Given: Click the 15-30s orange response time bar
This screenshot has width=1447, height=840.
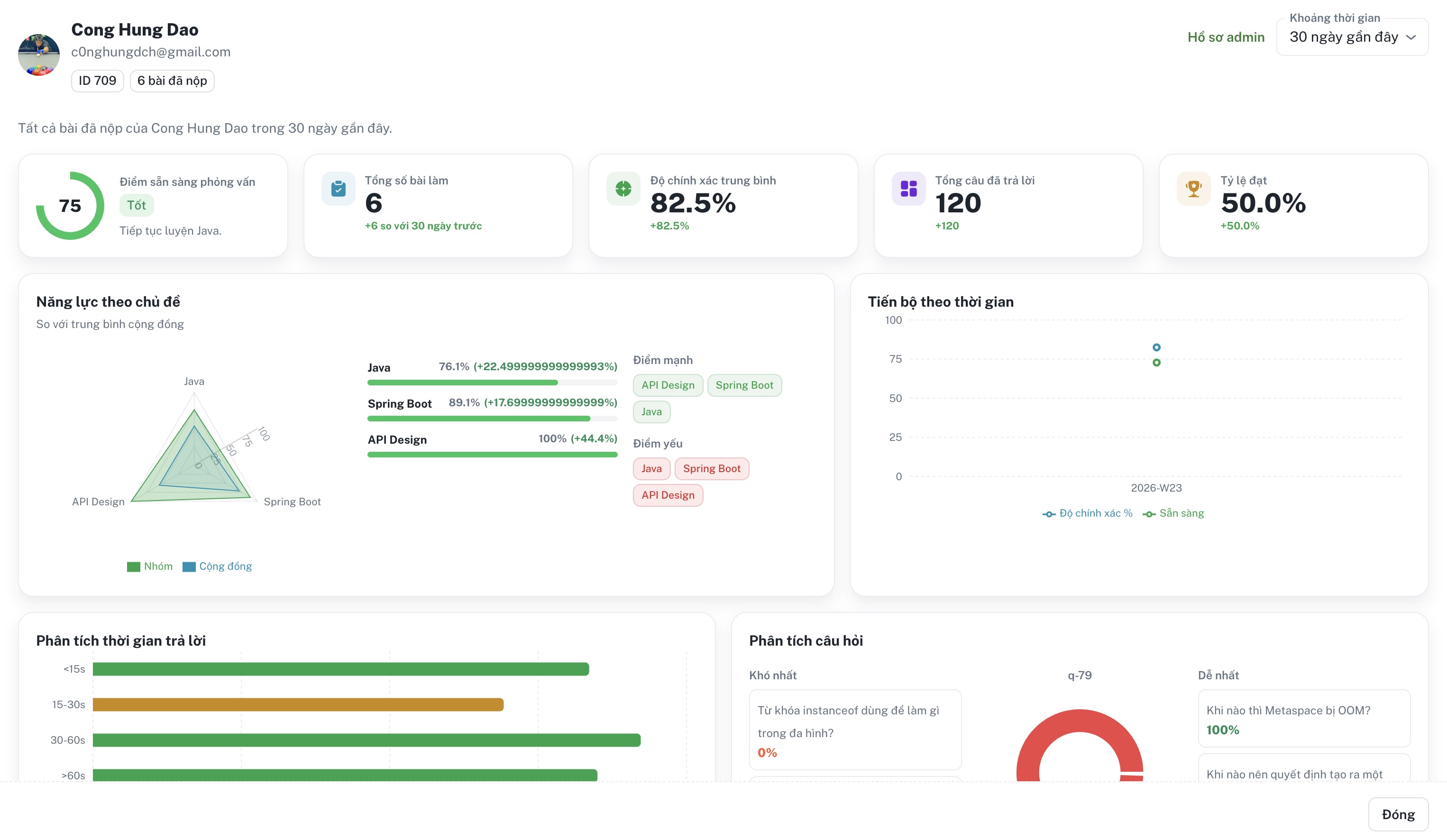Looking at the screenshot, I should [298, 704].
